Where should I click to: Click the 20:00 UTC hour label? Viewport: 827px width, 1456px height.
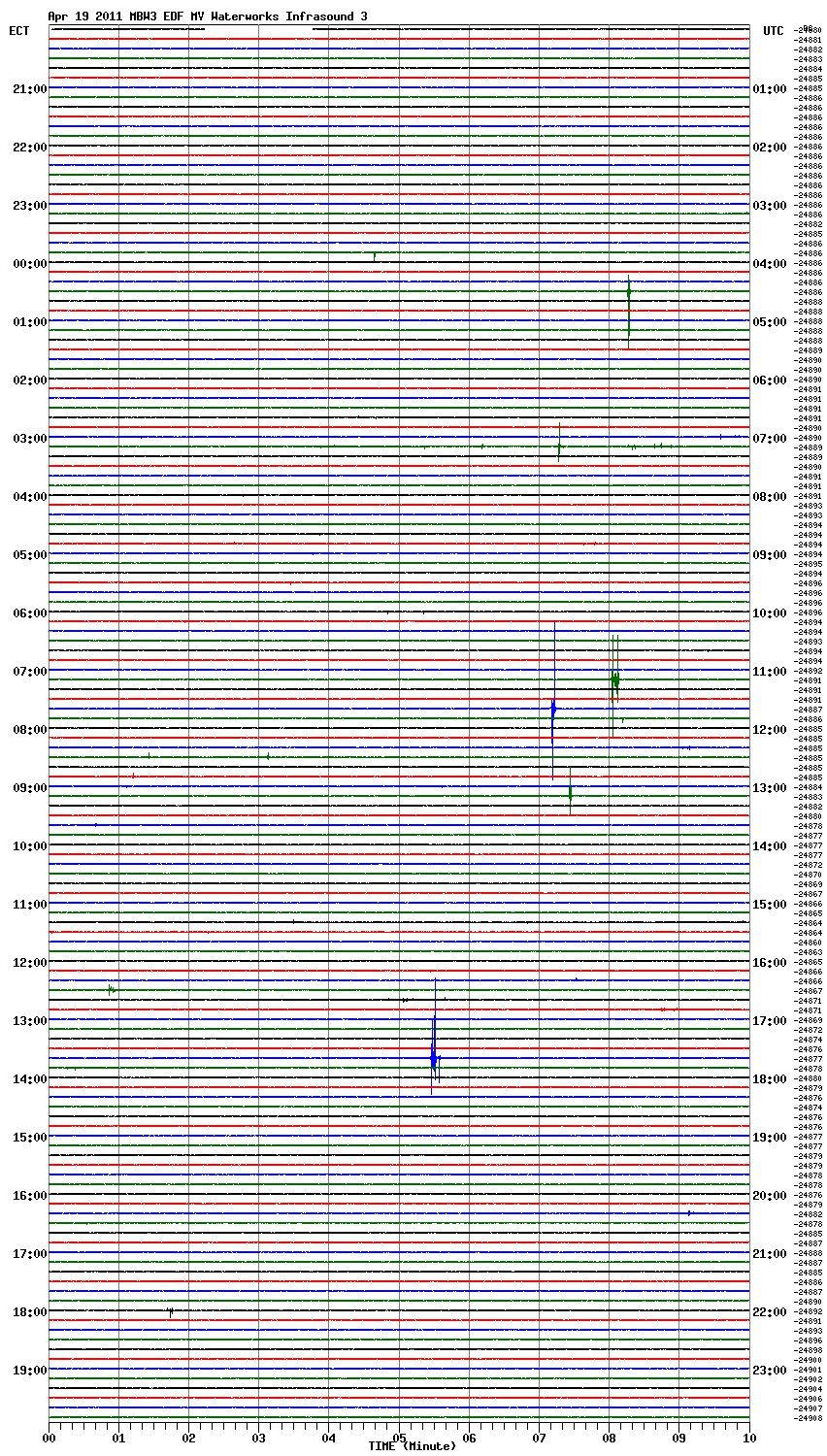(x=770, y=1196)
